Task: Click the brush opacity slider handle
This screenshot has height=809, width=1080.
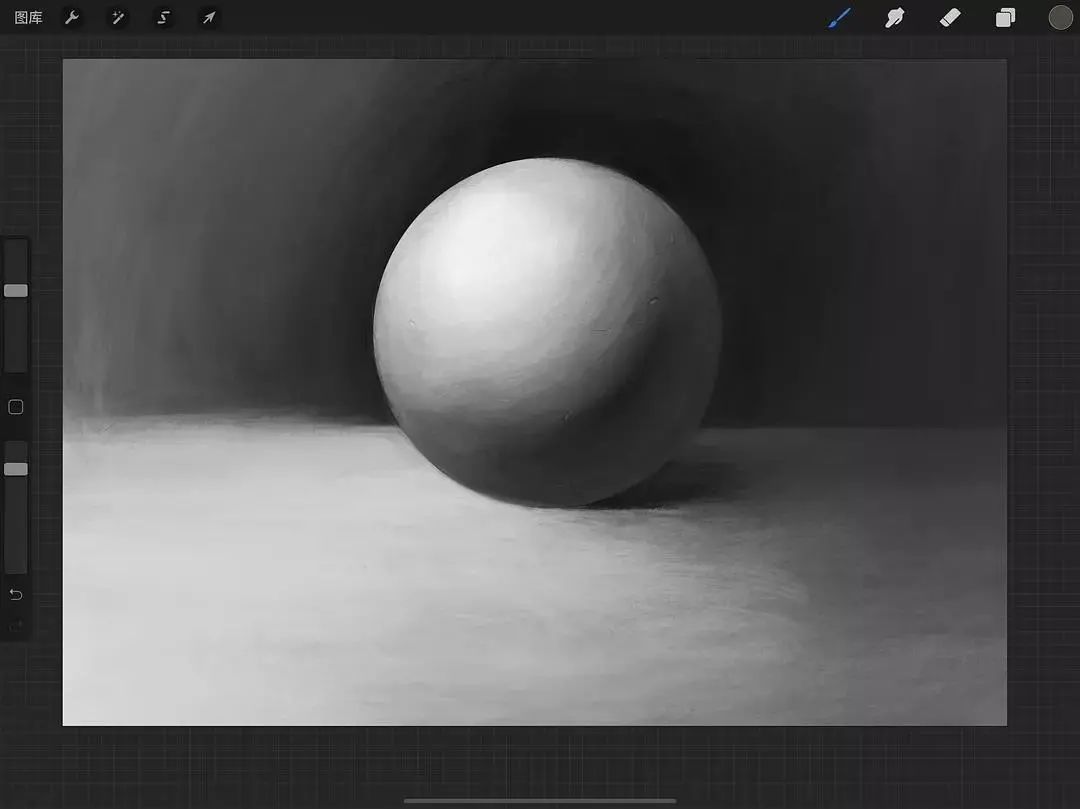Action: click(16, 469)
